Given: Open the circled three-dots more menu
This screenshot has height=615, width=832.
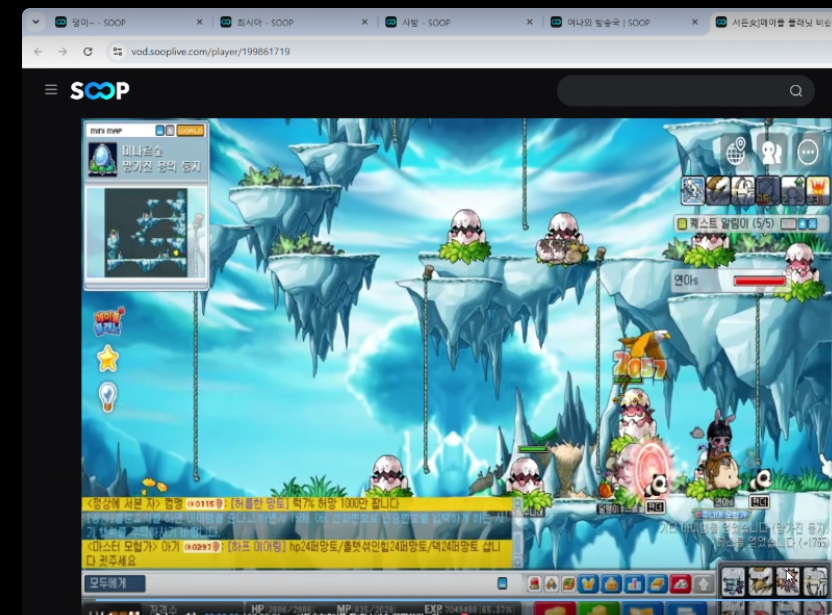Looking at the screenshot, I should tap(808, 153).
